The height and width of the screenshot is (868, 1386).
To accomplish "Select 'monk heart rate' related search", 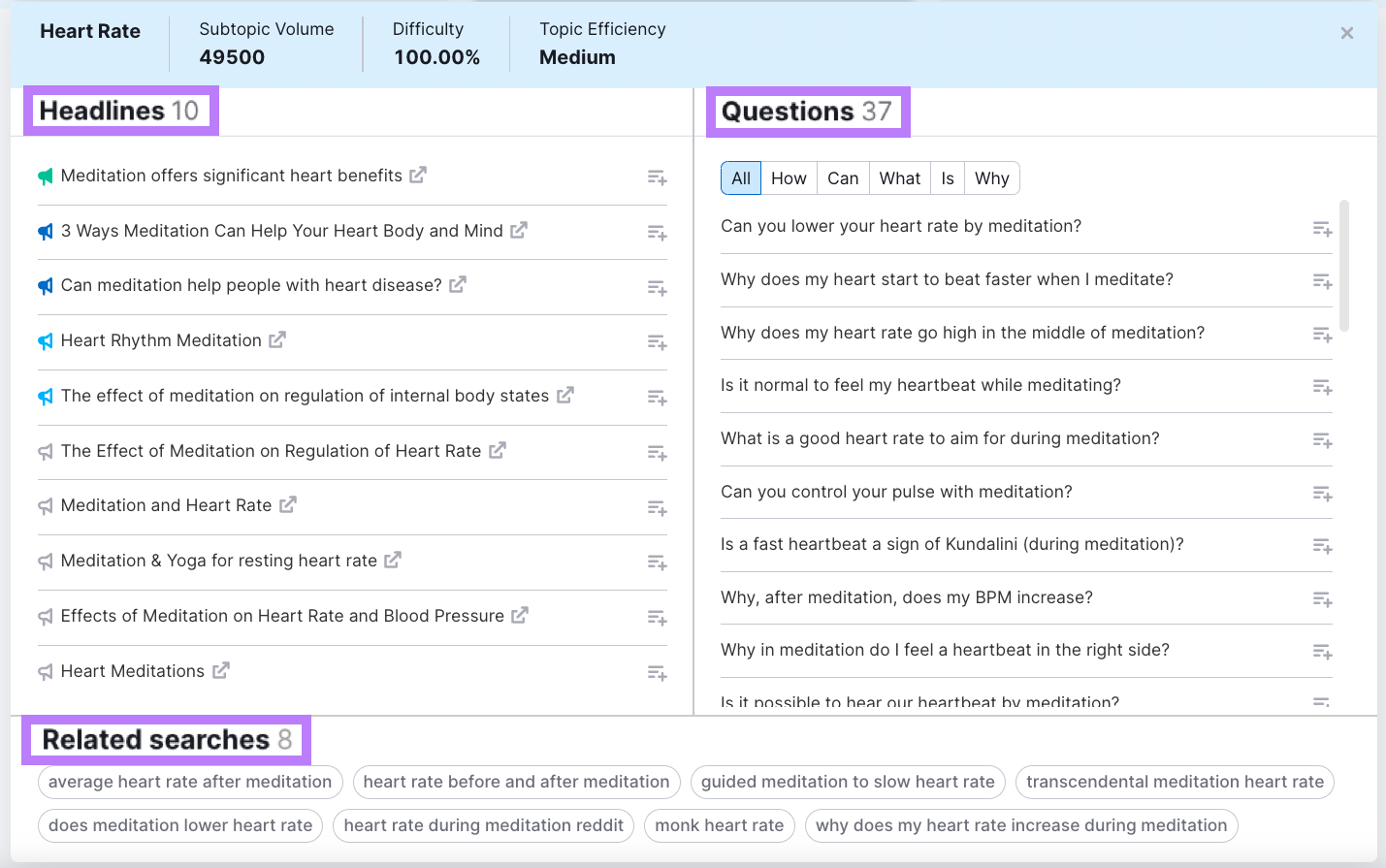I will 719,825.
